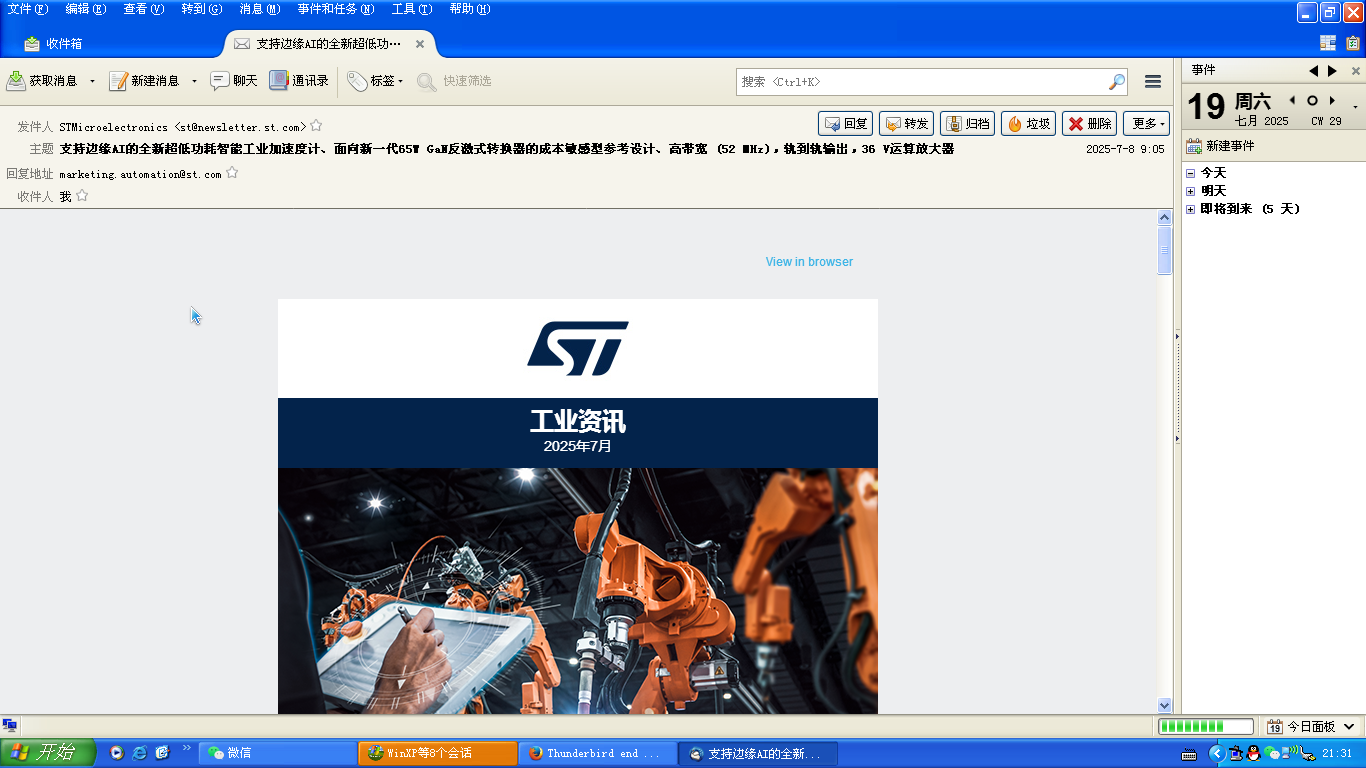Mark the message as 垃圾 (Junk)
Viewport: 1366px width, 768px height.
1028,123
